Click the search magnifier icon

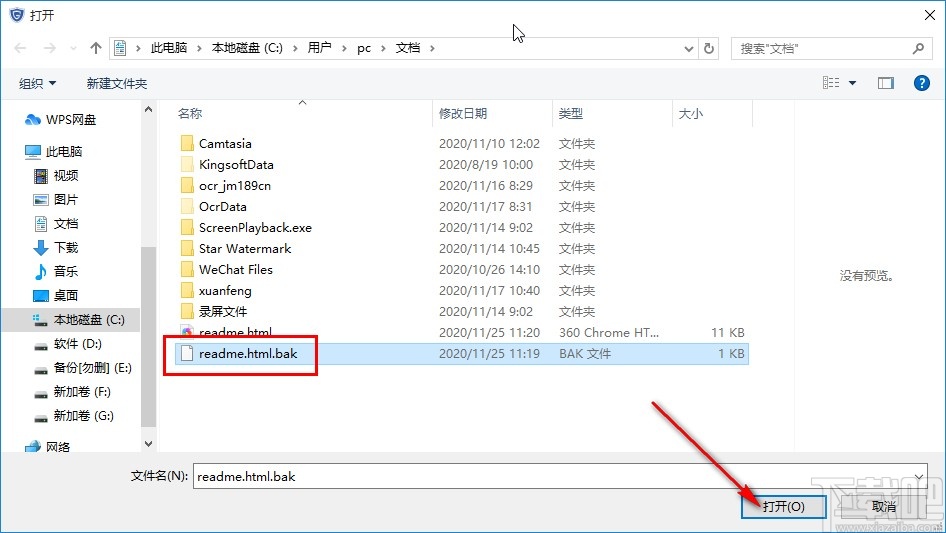[918, 48]
